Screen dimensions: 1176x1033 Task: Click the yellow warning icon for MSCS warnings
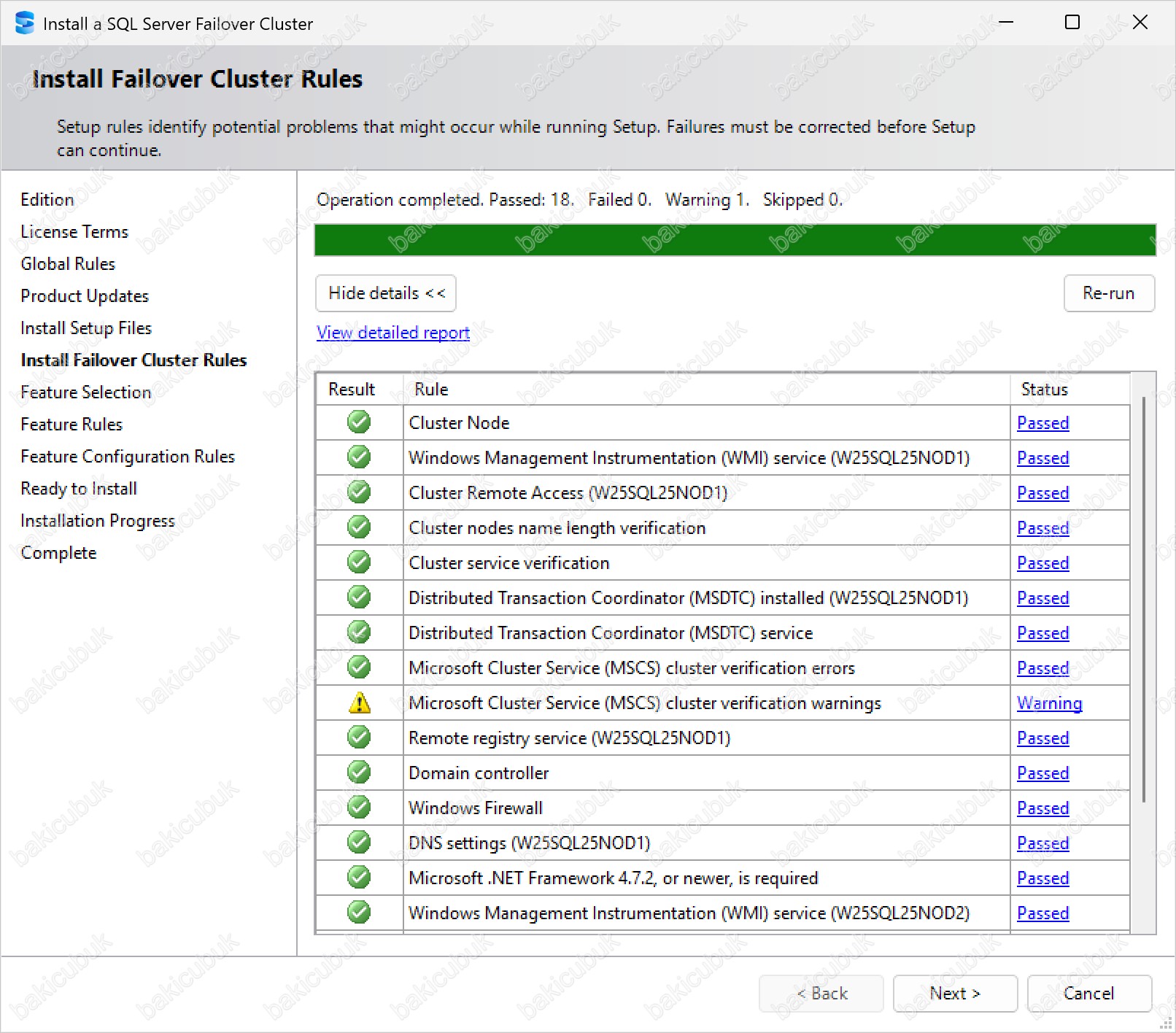(359, 703)
